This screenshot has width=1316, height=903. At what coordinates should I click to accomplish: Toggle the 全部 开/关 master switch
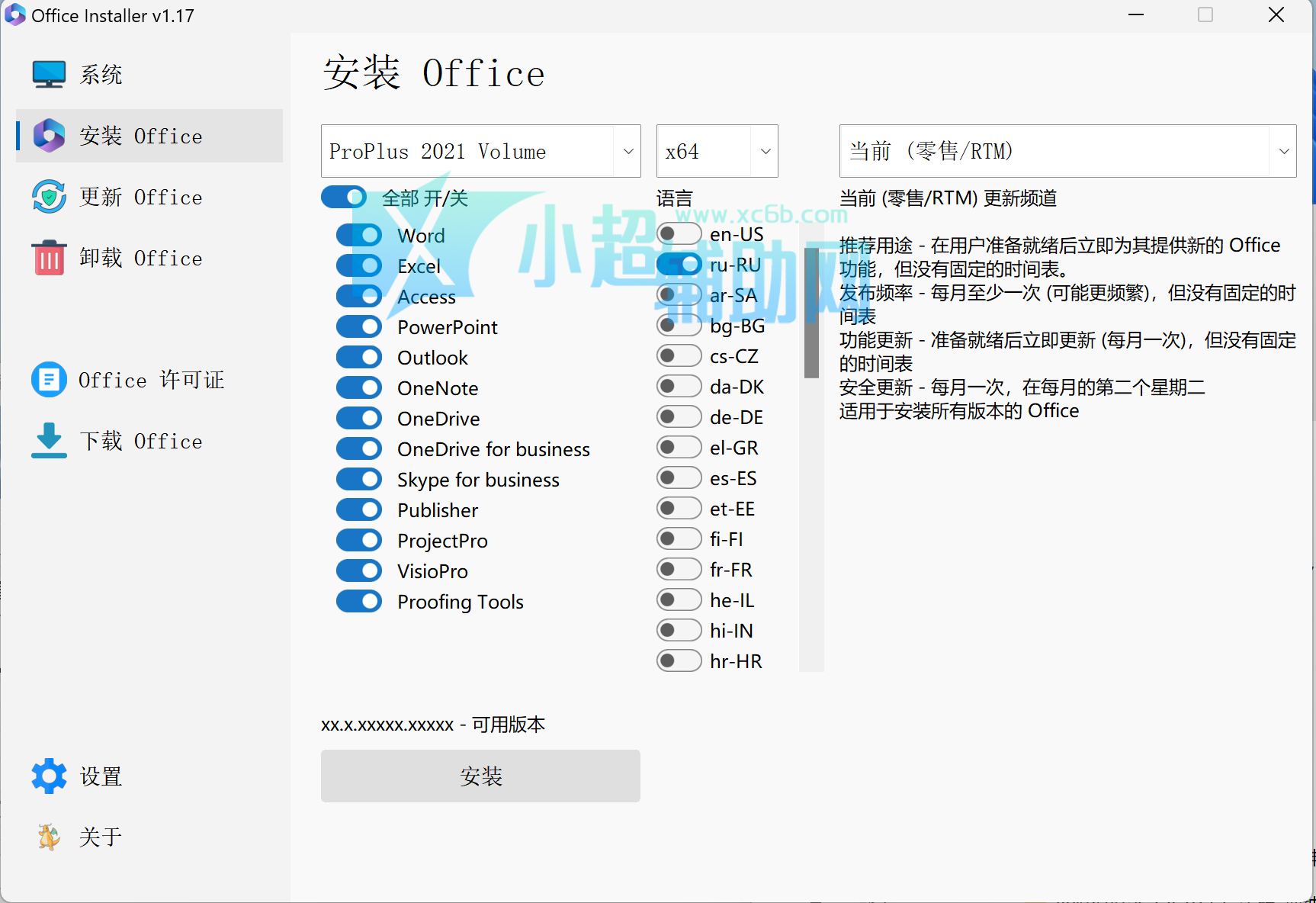344,198
